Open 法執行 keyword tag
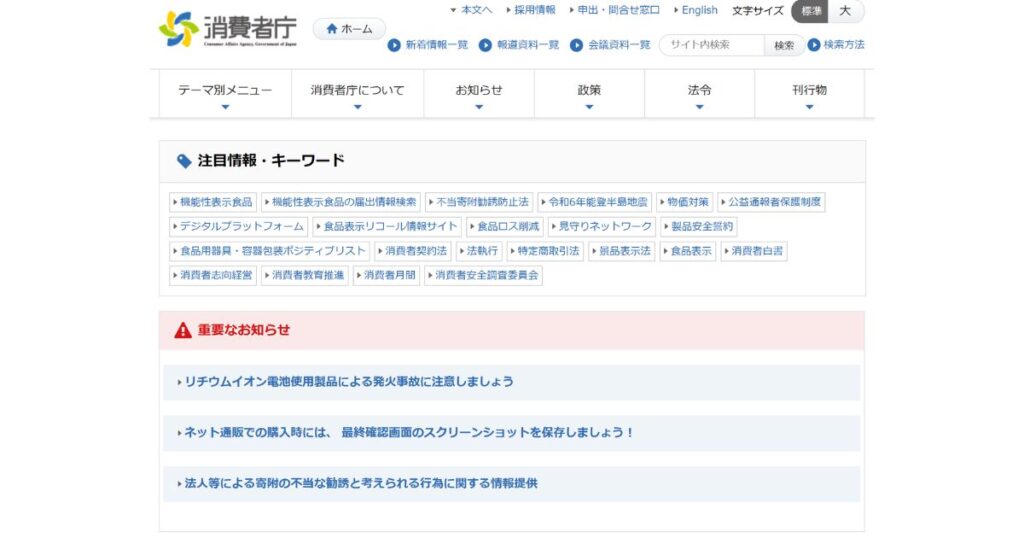The image size is (1024, 538). point(479,251)
